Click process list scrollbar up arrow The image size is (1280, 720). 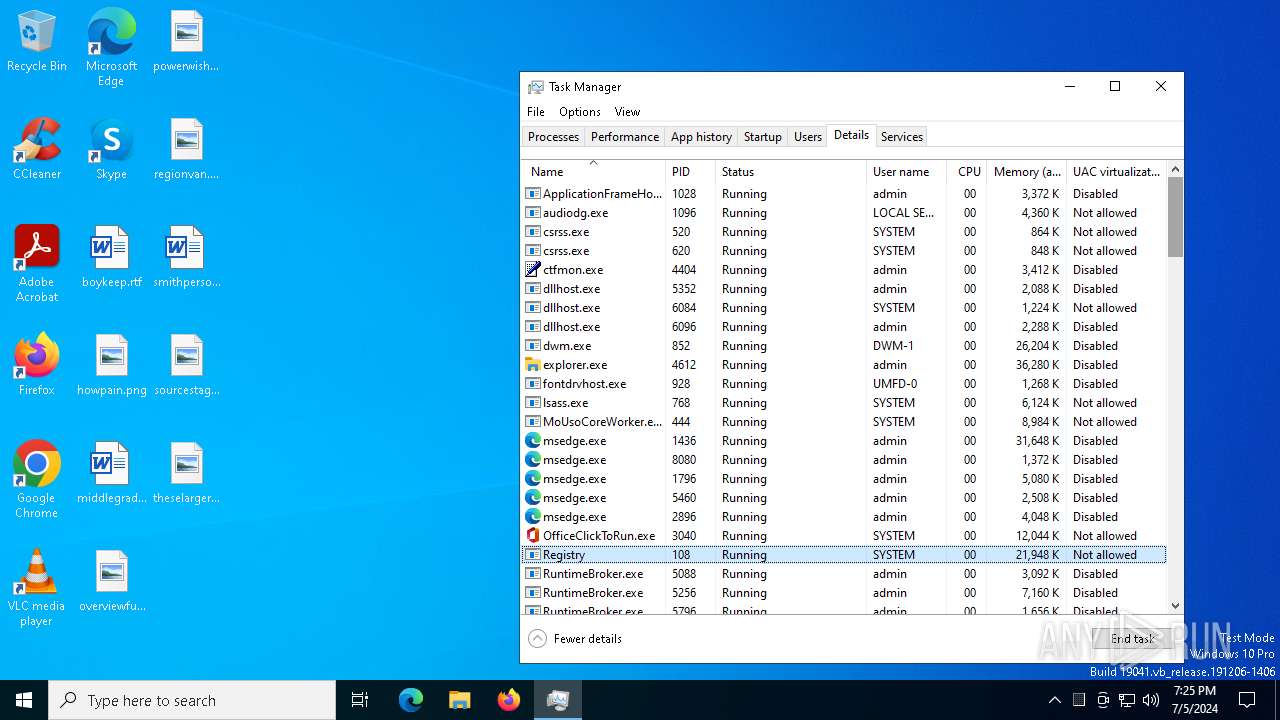tap(1175, 169)
